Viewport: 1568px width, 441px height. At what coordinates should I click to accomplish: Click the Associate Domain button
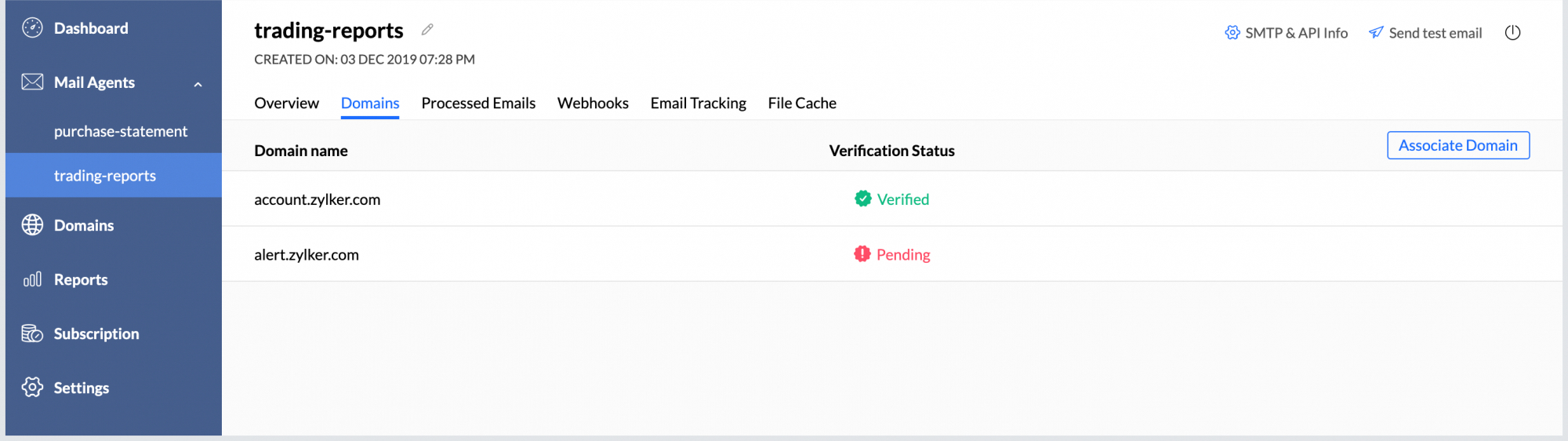[x=1457, y=145]
